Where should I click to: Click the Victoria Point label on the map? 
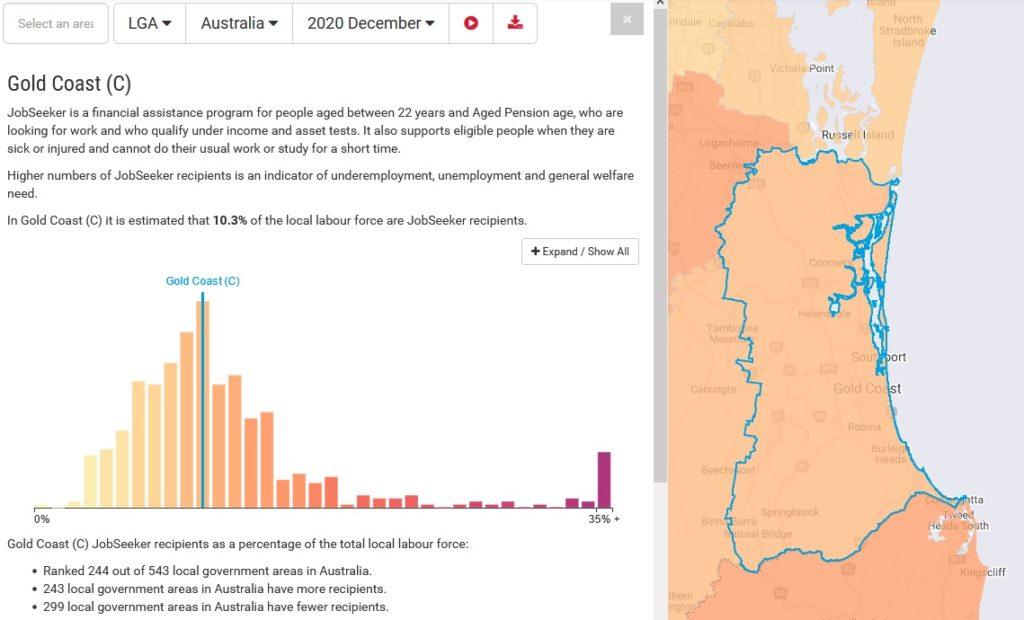tap(801, 68)
